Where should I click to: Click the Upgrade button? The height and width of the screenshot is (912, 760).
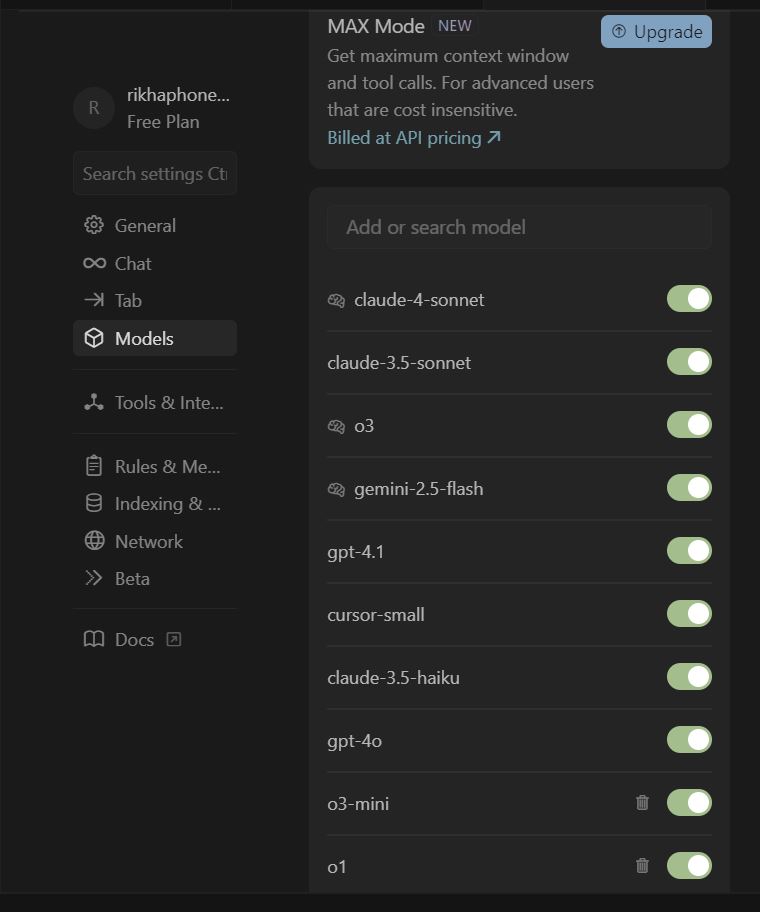click(656, 31)
